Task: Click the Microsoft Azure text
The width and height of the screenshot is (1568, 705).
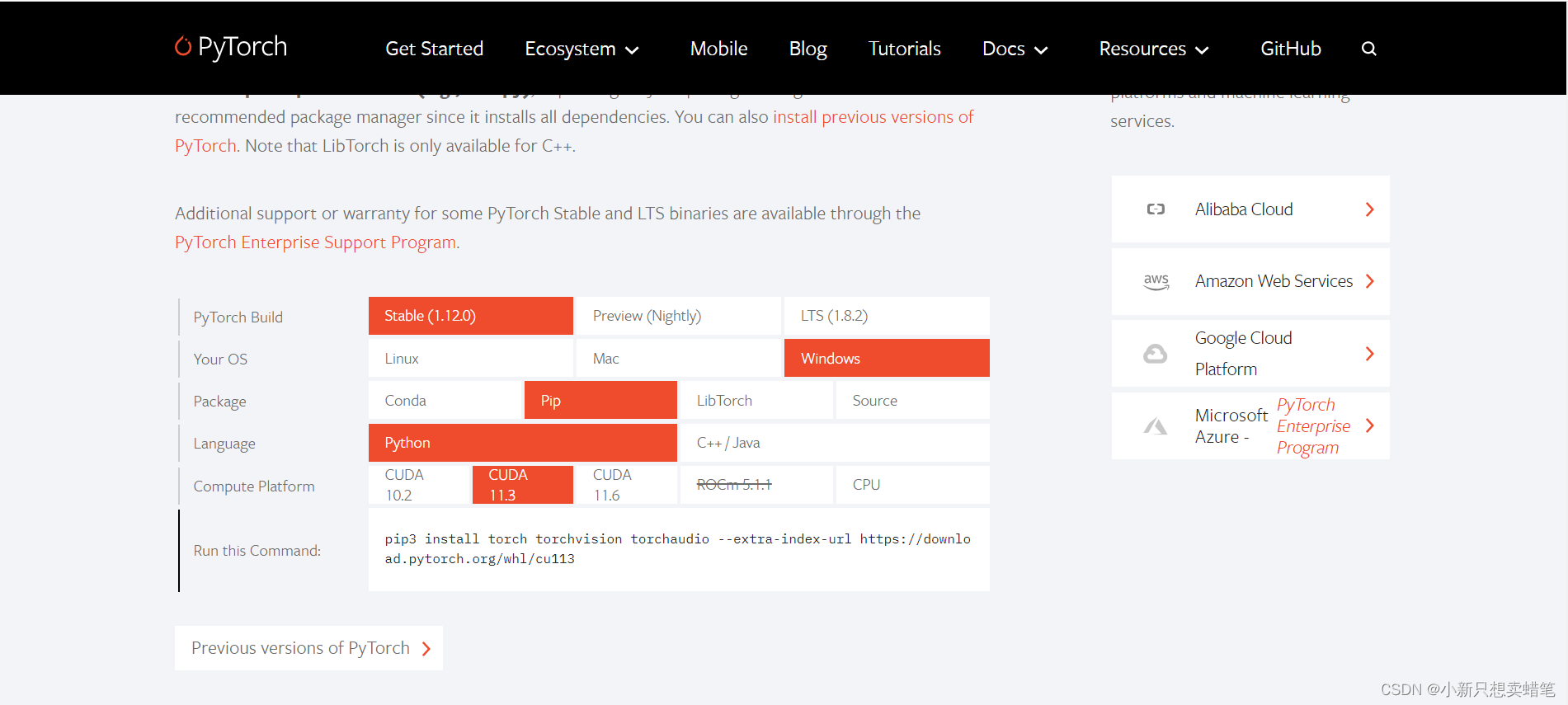Action: click(x=1231, y=426)
